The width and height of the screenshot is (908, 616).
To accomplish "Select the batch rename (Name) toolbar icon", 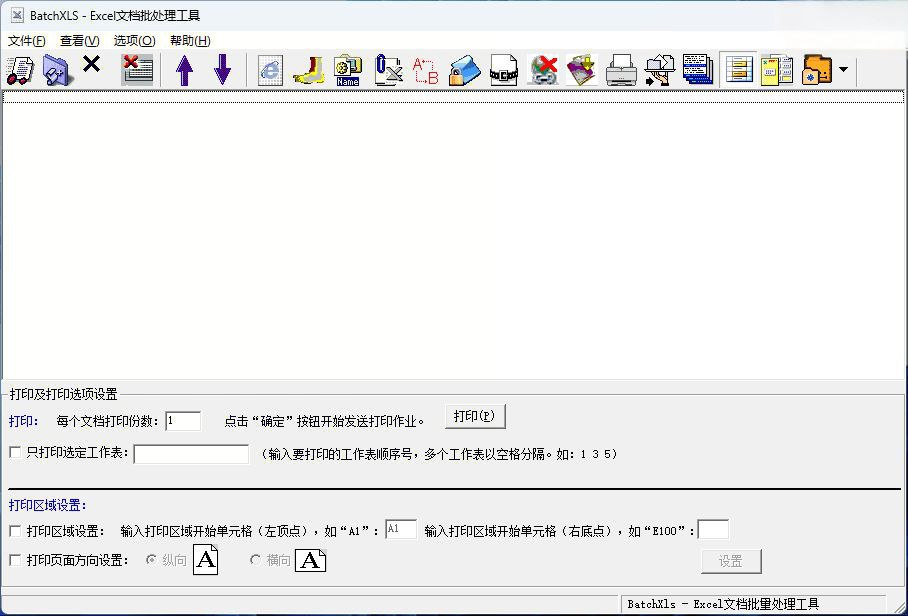I will (x=348, y=70).
